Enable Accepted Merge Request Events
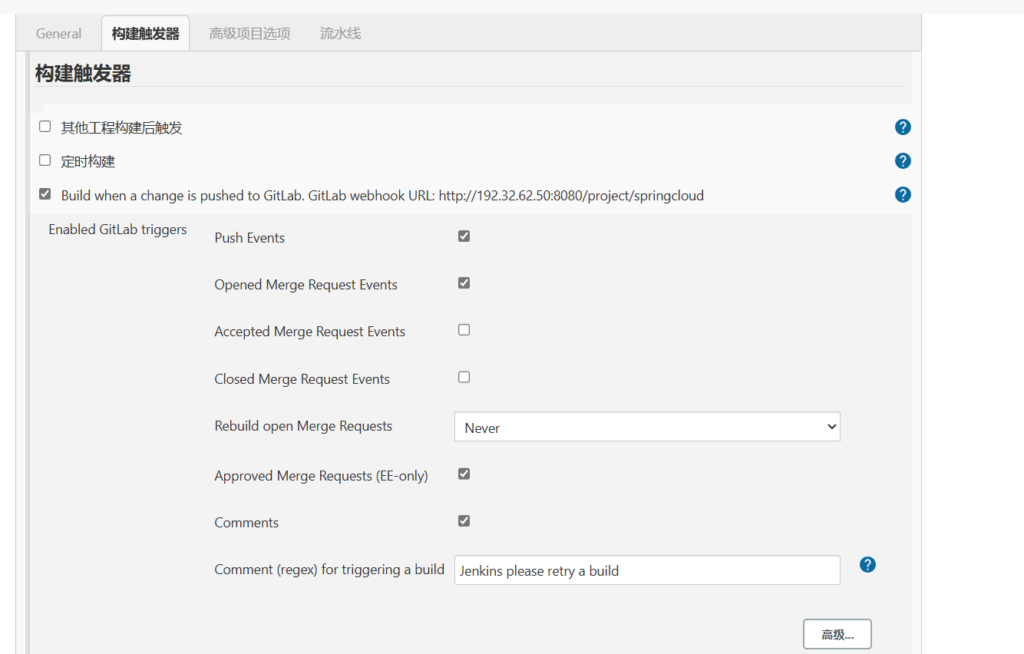Image resolution: width=1024 pixels, height=654 pixels. (x=464, y=330)
